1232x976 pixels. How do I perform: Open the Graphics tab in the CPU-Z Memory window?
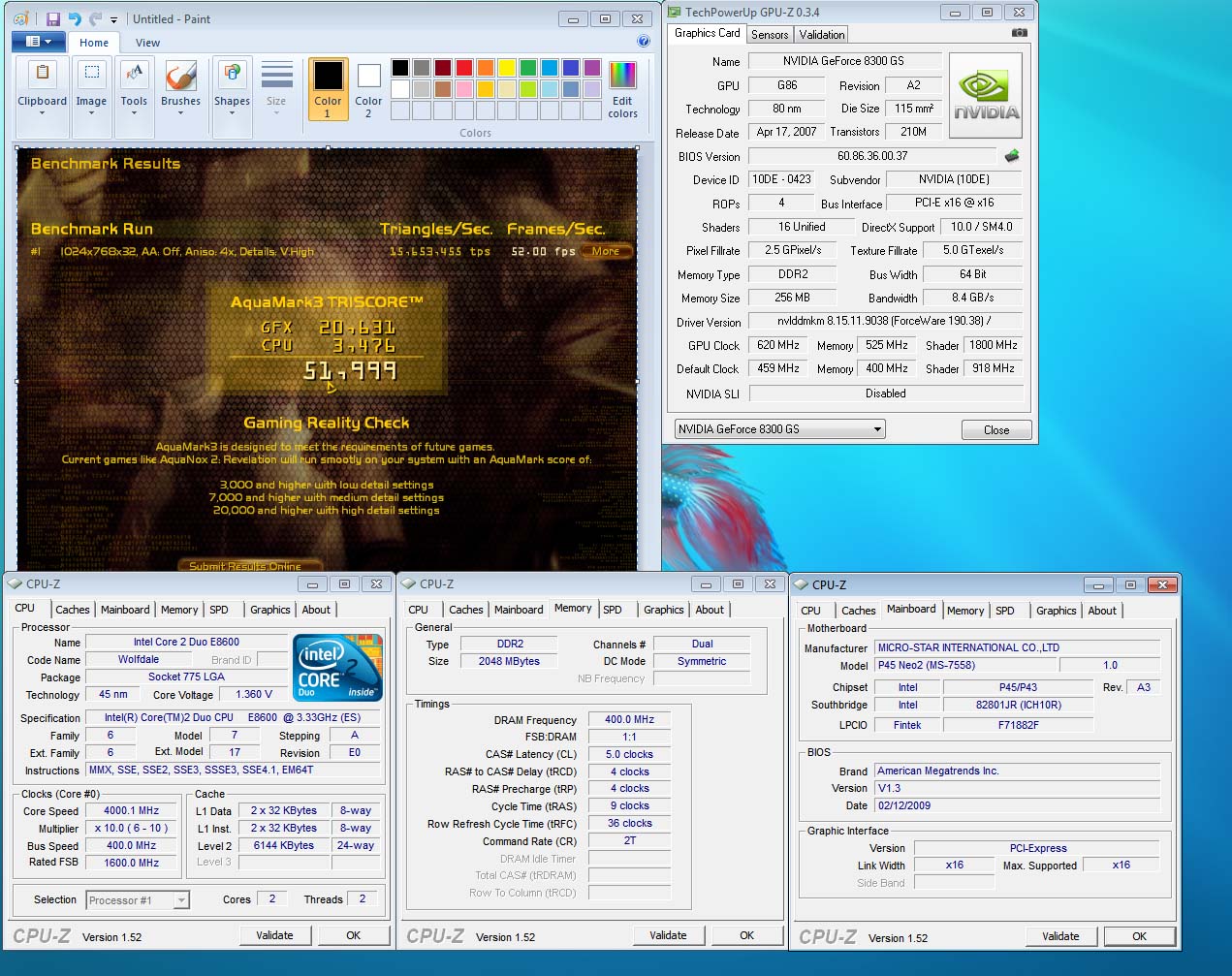(x=664, y=610)
